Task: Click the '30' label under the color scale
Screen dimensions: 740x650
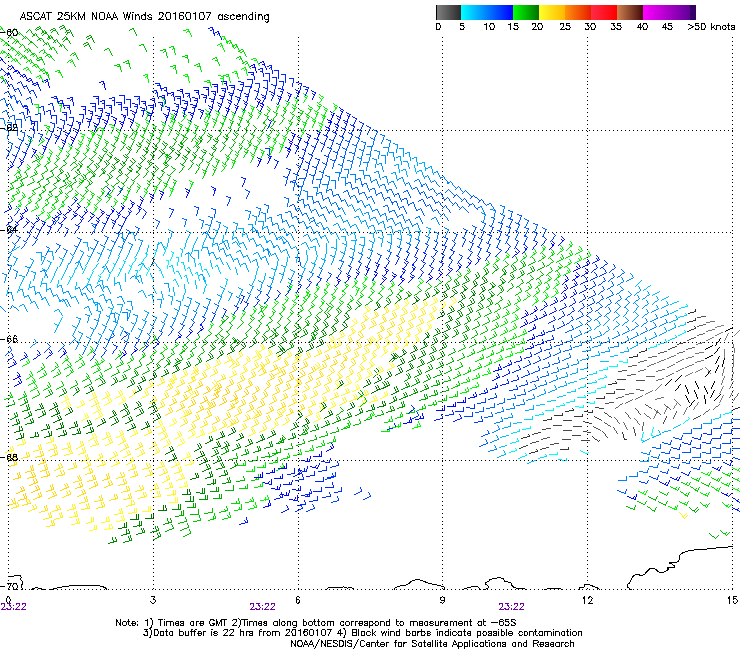Action: point(590,27)
